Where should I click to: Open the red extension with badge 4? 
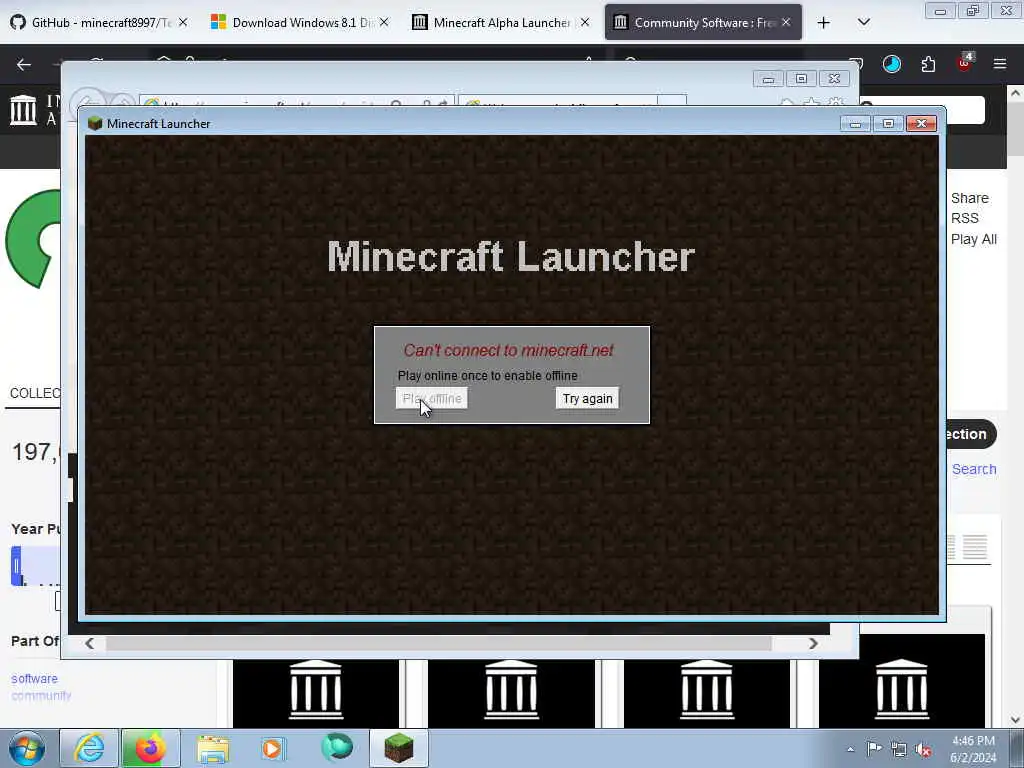click(965, 63)
